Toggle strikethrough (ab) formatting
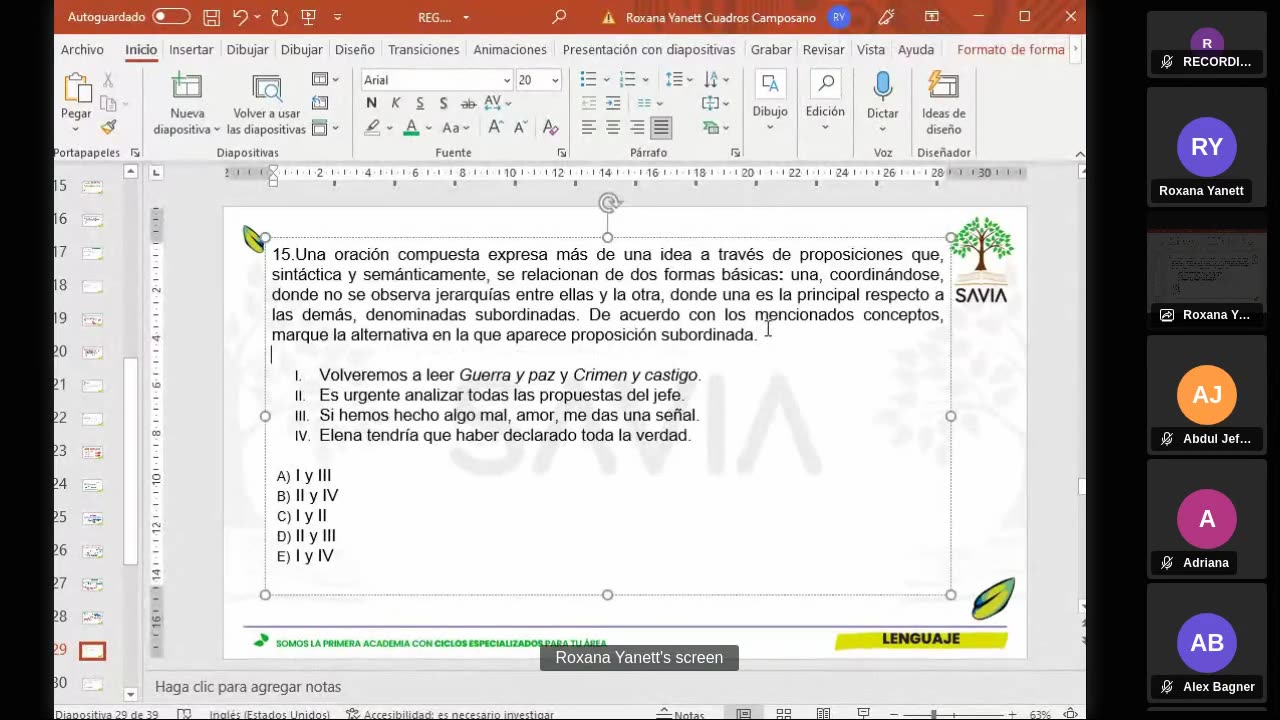This screenshot has width=1280, height=720. coord(468,103)
